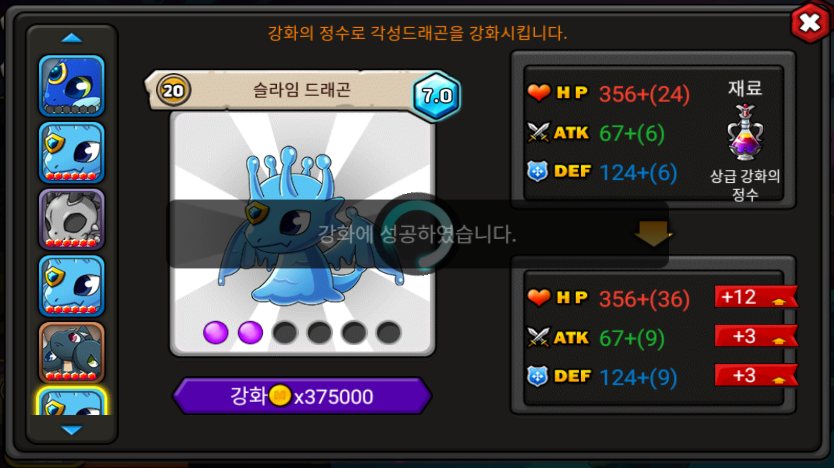Tap the last empty enhancement orb
This screenshot has height=468, width=834.
[388, 333]
